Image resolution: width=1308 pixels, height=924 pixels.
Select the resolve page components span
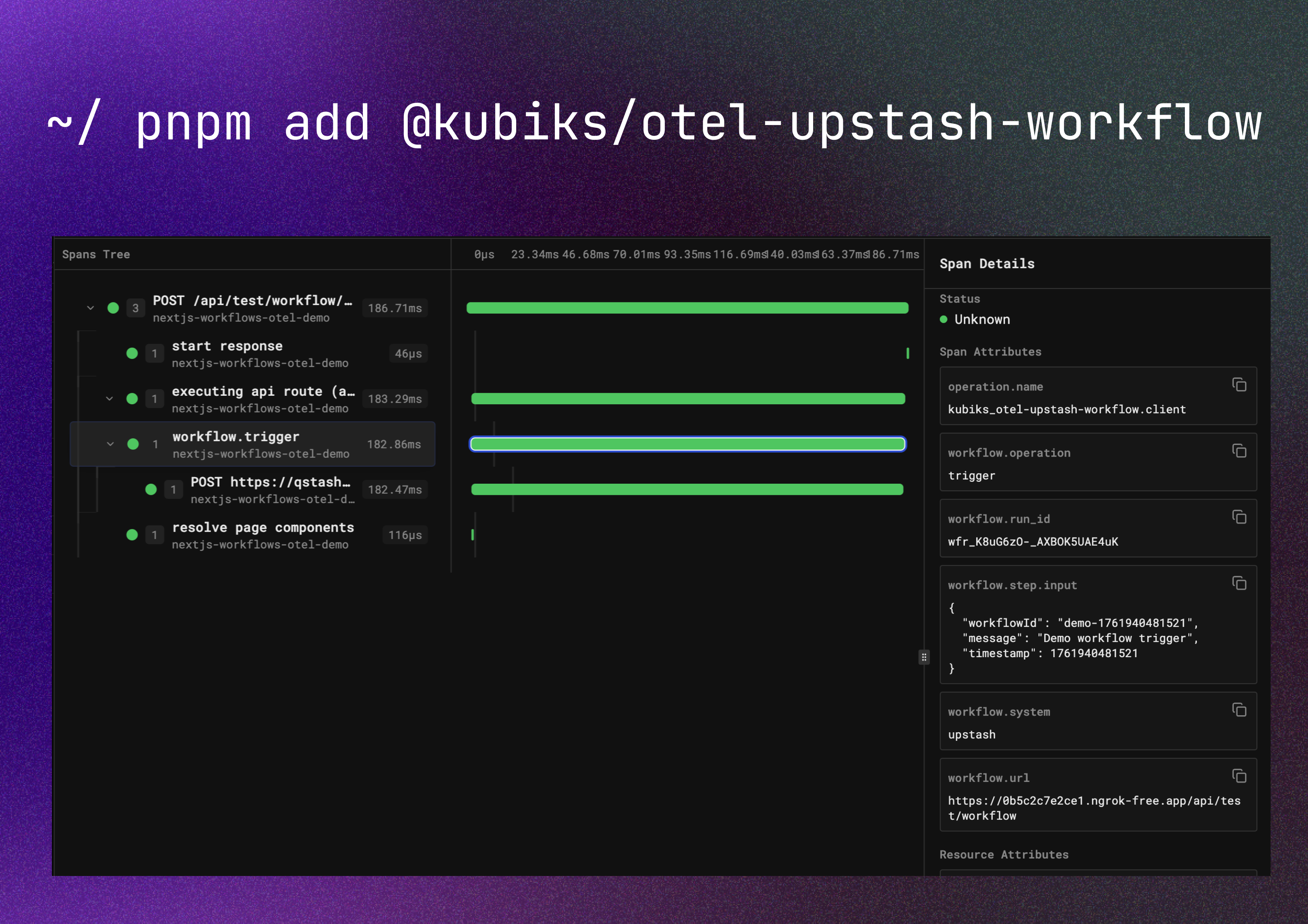[x=263, y=527]
